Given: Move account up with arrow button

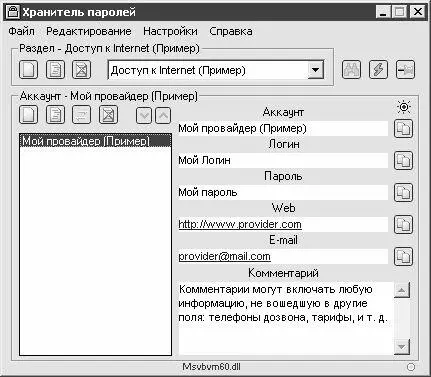Looking at the screenshot, I should (x=163, y=116).
